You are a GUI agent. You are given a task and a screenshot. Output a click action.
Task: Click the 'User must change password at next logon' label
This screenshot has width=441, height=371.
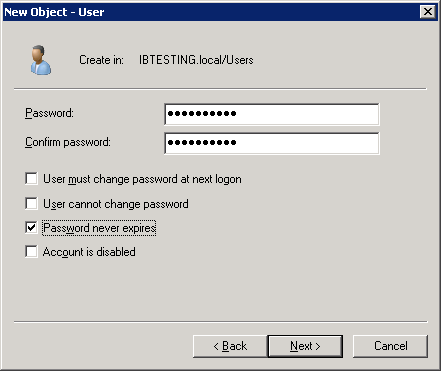(142, 179)
